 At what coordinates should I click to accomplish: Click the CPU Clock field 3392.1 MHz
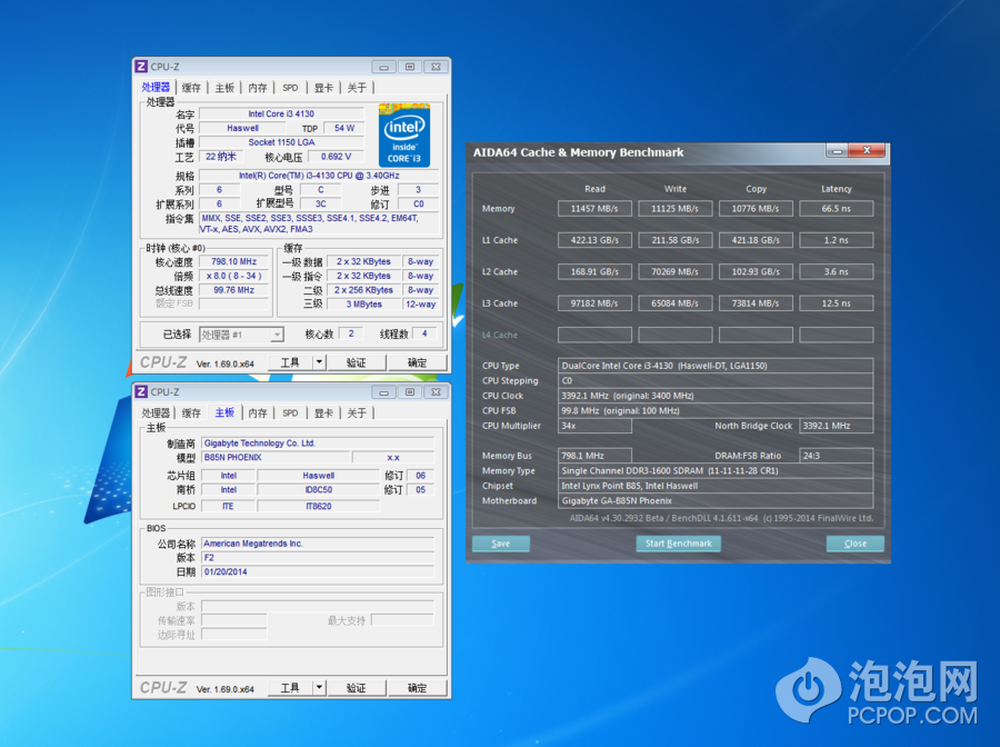(x=716, y=396)
